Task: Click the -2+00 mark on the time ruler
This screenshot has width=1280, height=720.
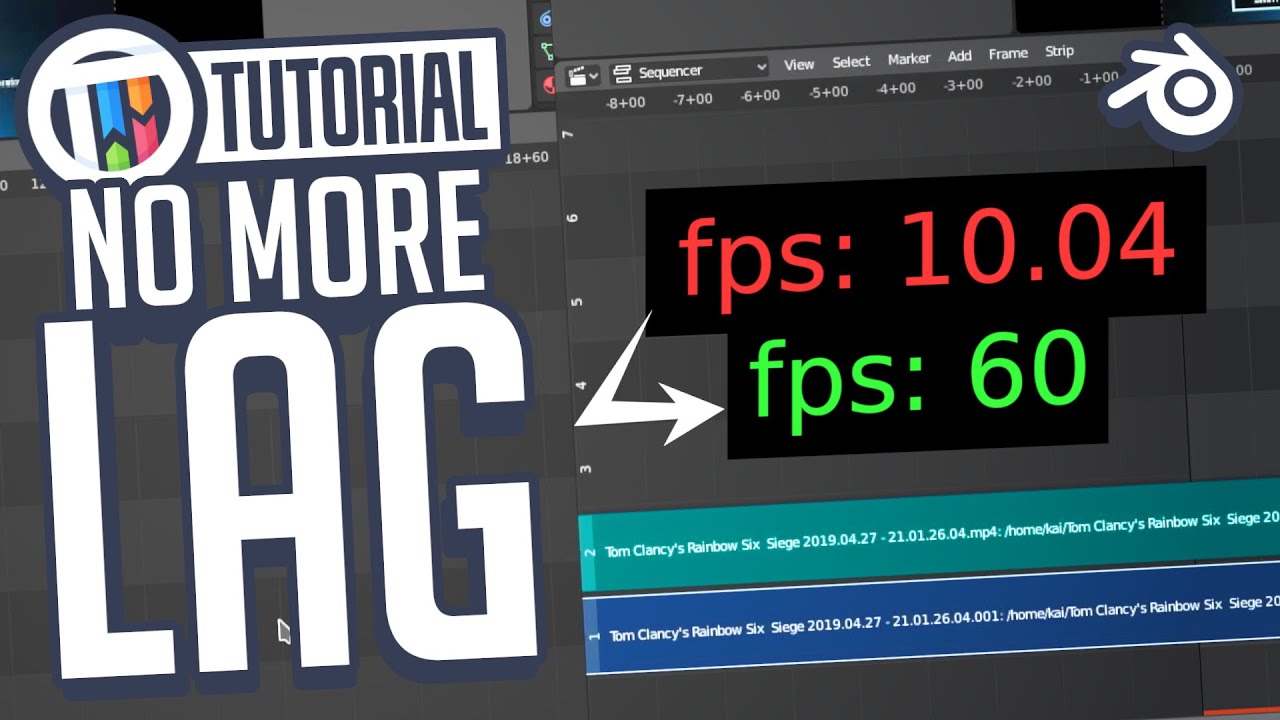Action: coord(1031,81)
